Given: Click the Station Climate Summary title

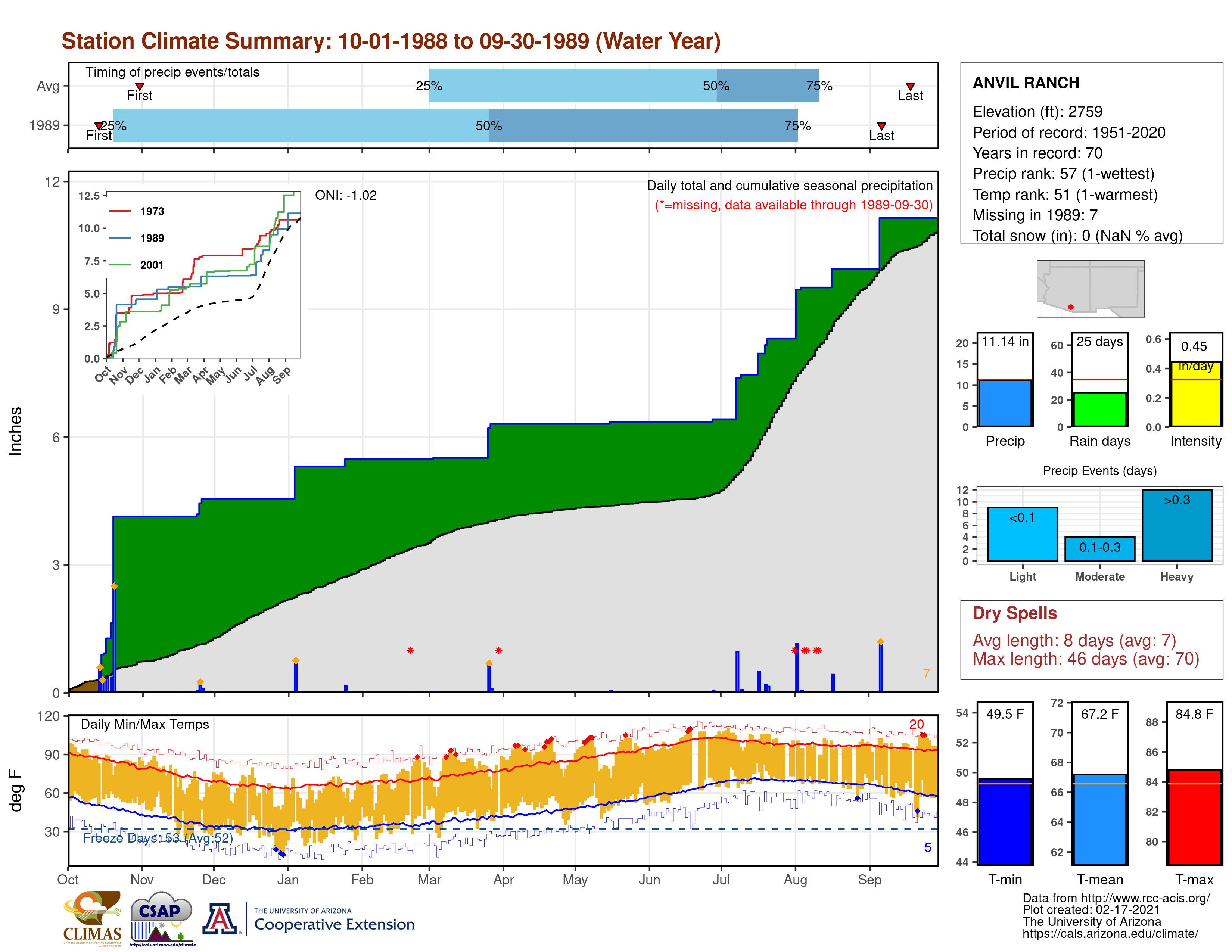Looking at the screenshot, I should tap(391, 41).
